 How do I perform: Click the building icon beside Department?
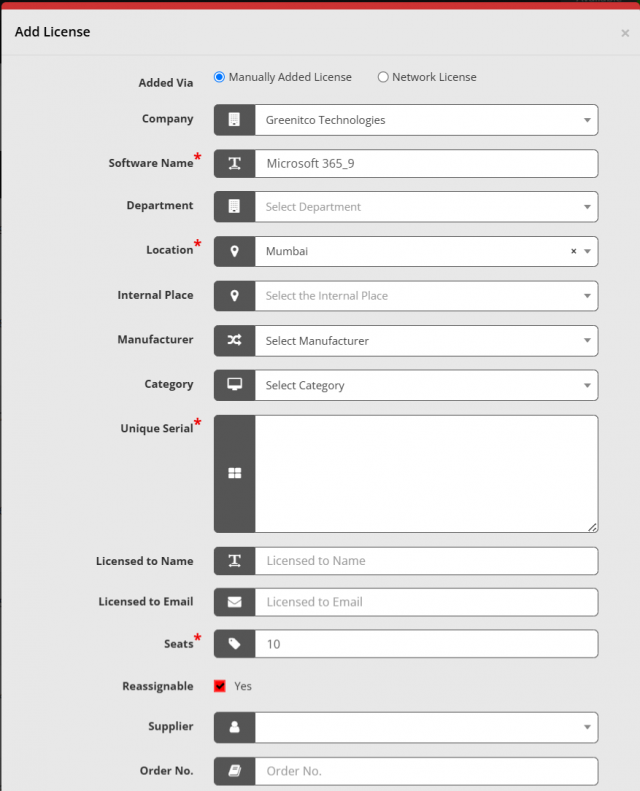point(234,206)
